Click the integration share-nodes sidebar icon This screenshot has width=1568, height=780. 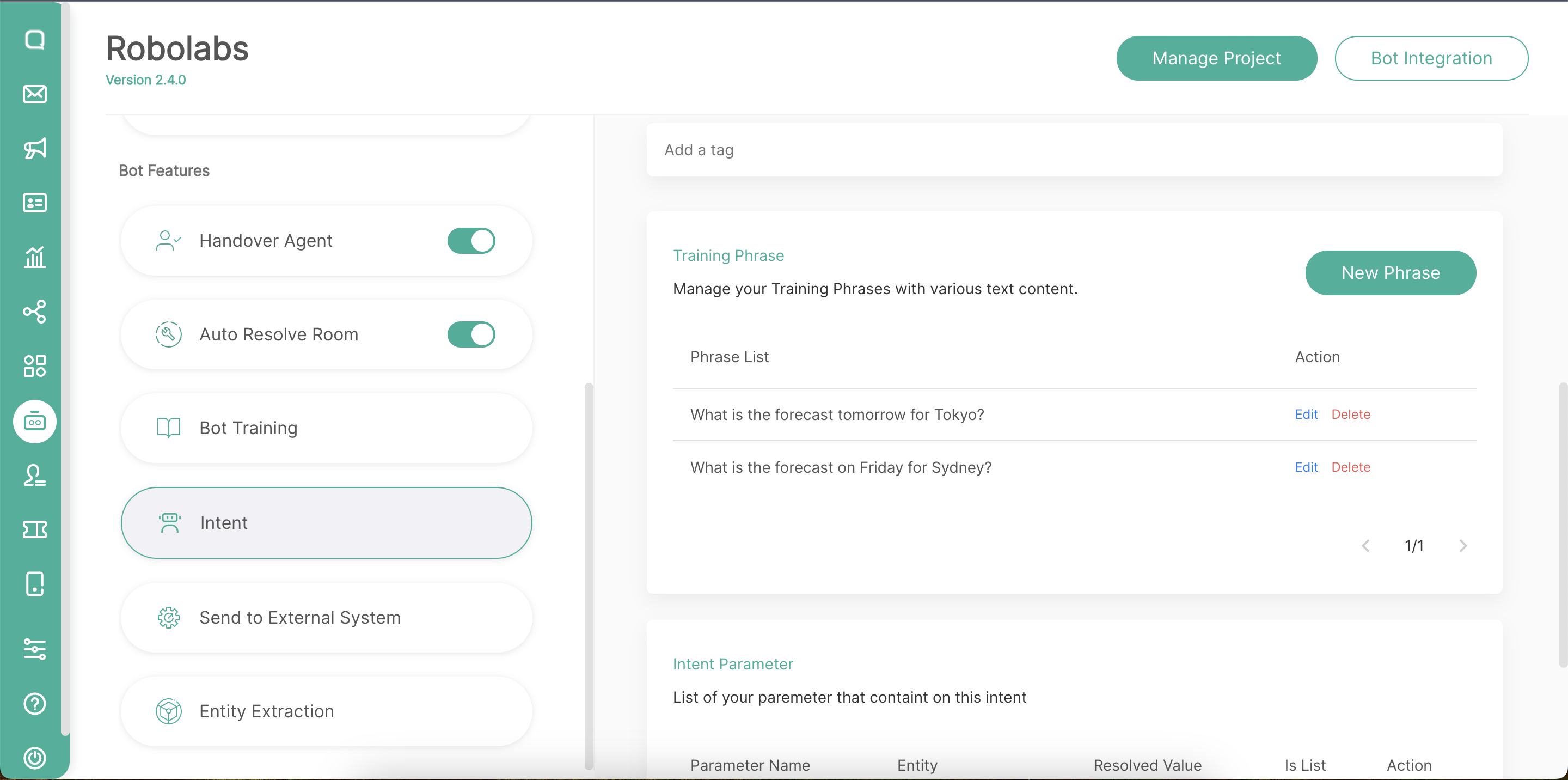[x=35, y=312]
